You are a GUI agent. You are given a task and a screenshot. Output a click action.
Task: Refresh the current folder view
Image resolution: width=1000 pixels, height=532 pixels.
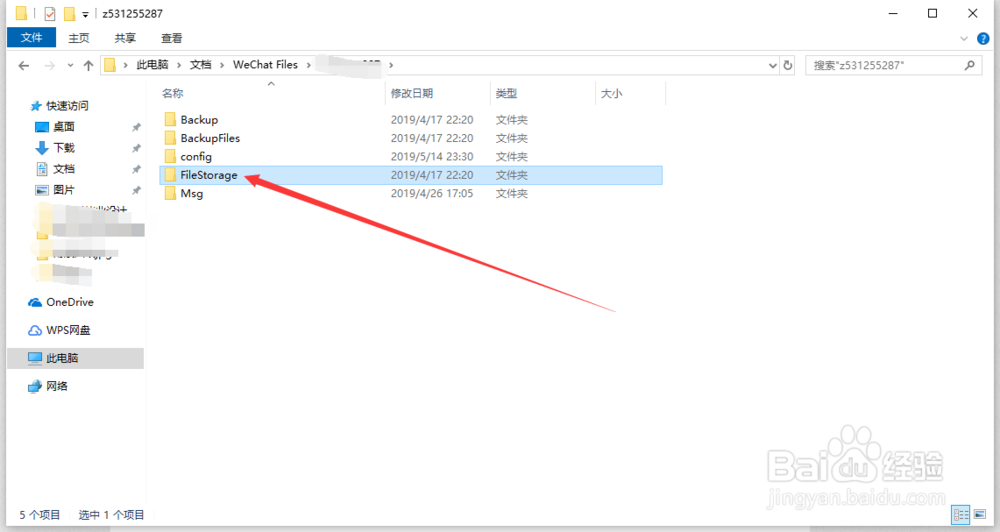coord(788,65)
